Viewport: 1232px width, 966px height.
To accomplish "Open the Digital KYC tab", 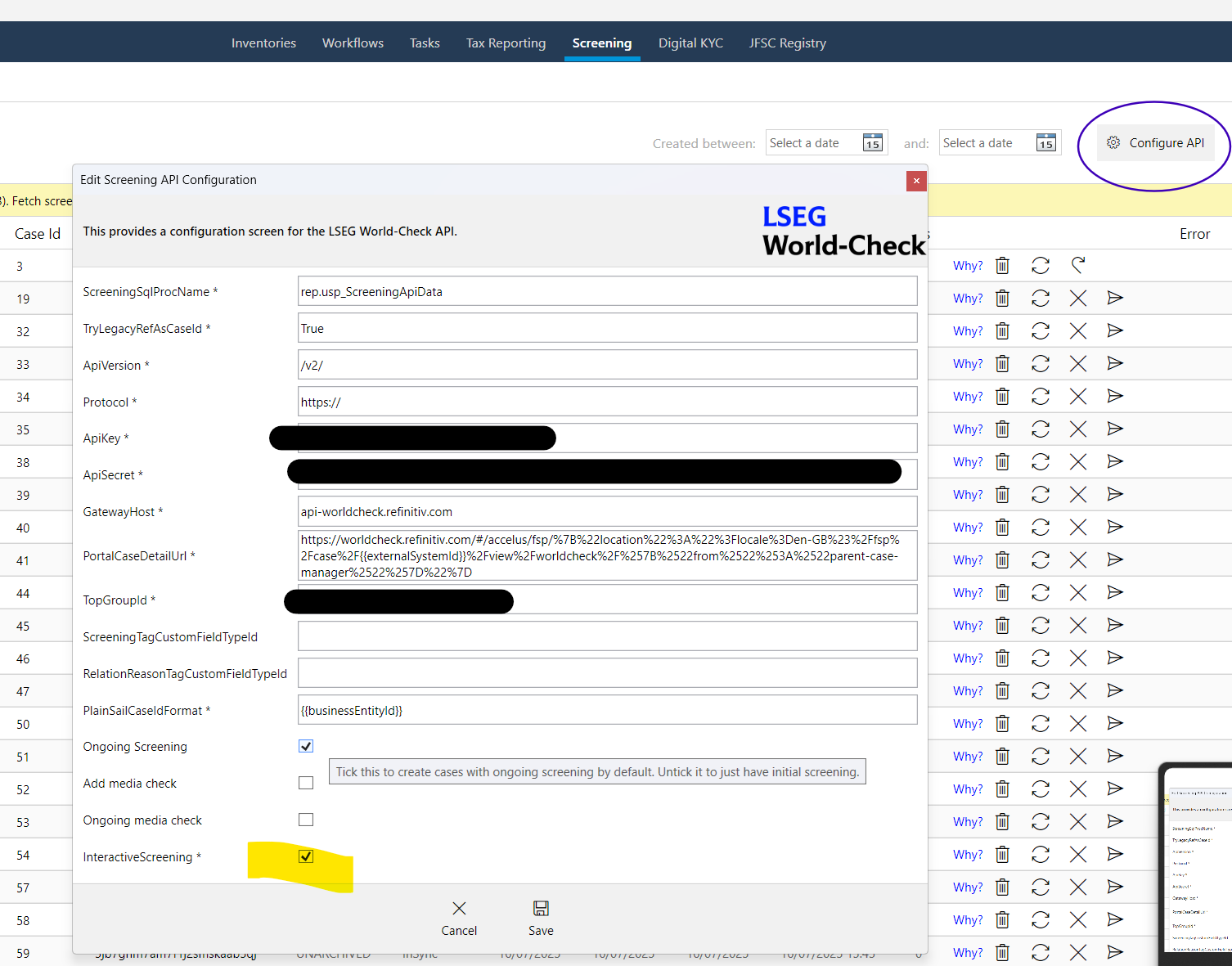I will pyautogui.click(x=690, y=43).
